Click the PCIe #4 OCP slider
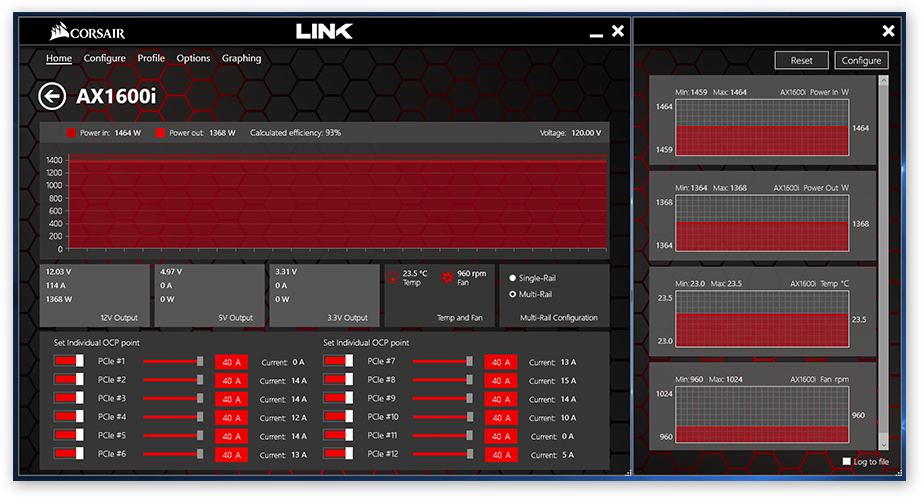This screenshot has height=499, width=923. [x=173, y=417]
